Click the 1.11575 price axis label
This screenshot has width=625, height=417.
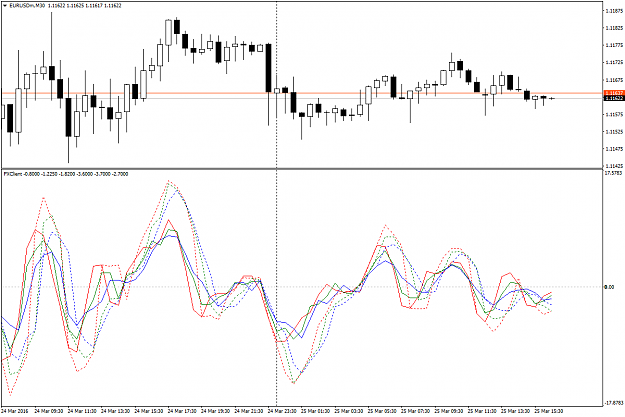(x=614, y=114)
